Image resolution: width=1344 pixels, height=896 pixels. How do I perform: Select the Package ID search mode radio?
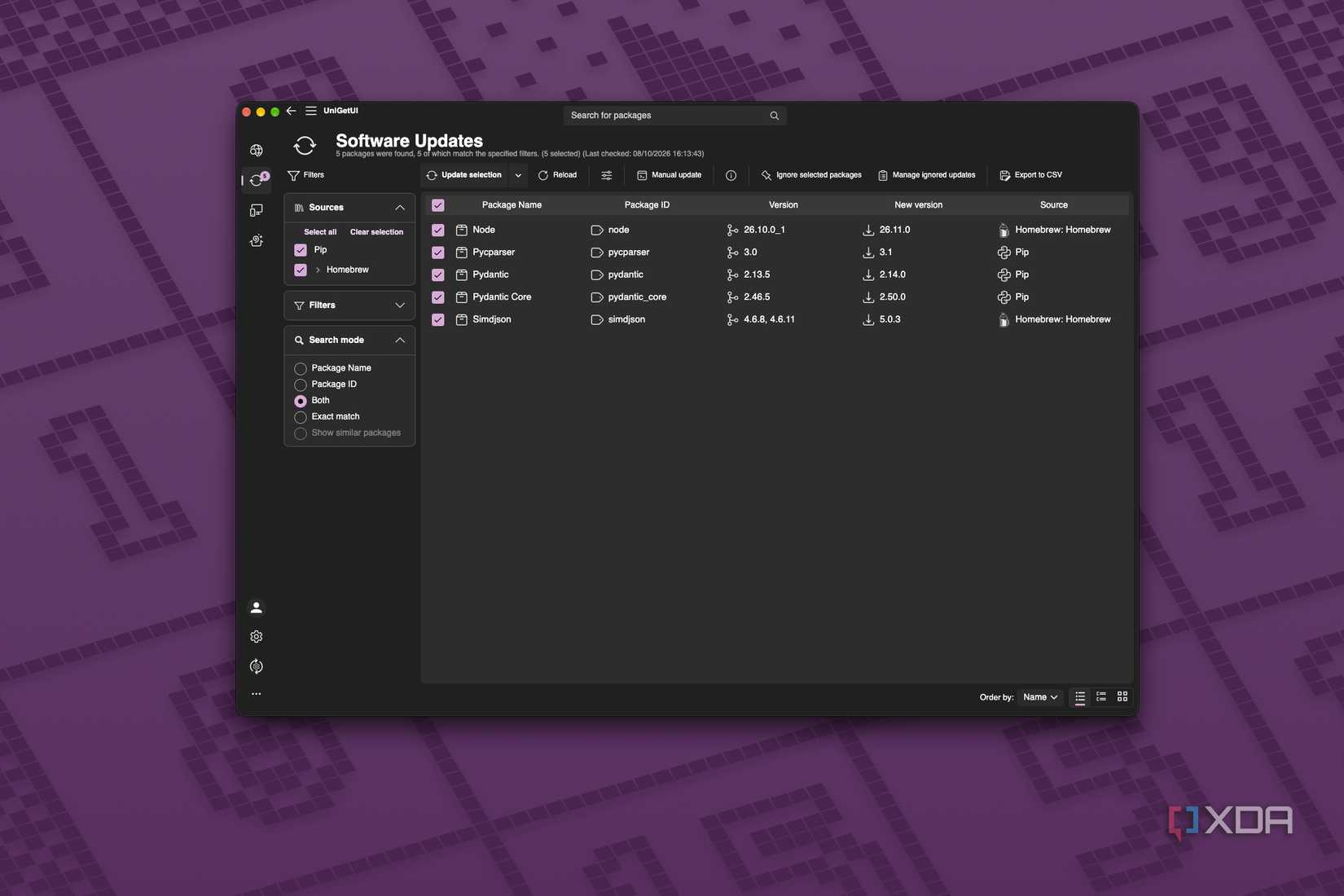pyautogui.click(x=301, y=384)
